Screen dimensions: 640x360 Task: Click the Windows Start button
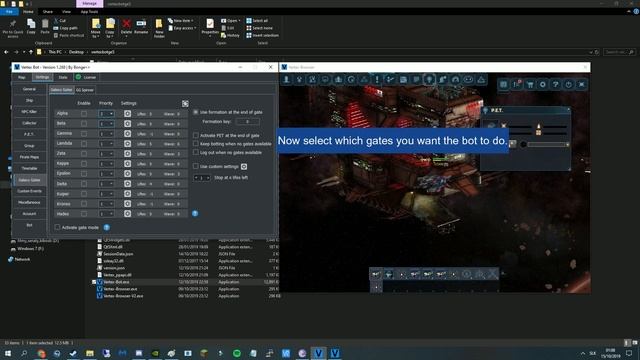[x=8, y=353]
